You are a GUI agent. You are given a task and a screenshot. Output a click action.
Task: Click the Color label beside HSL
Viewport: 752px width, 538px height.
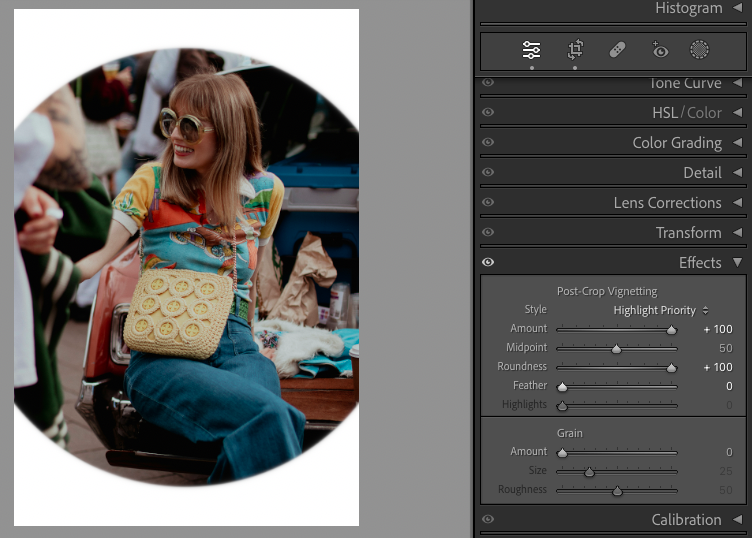pos(704,113)
